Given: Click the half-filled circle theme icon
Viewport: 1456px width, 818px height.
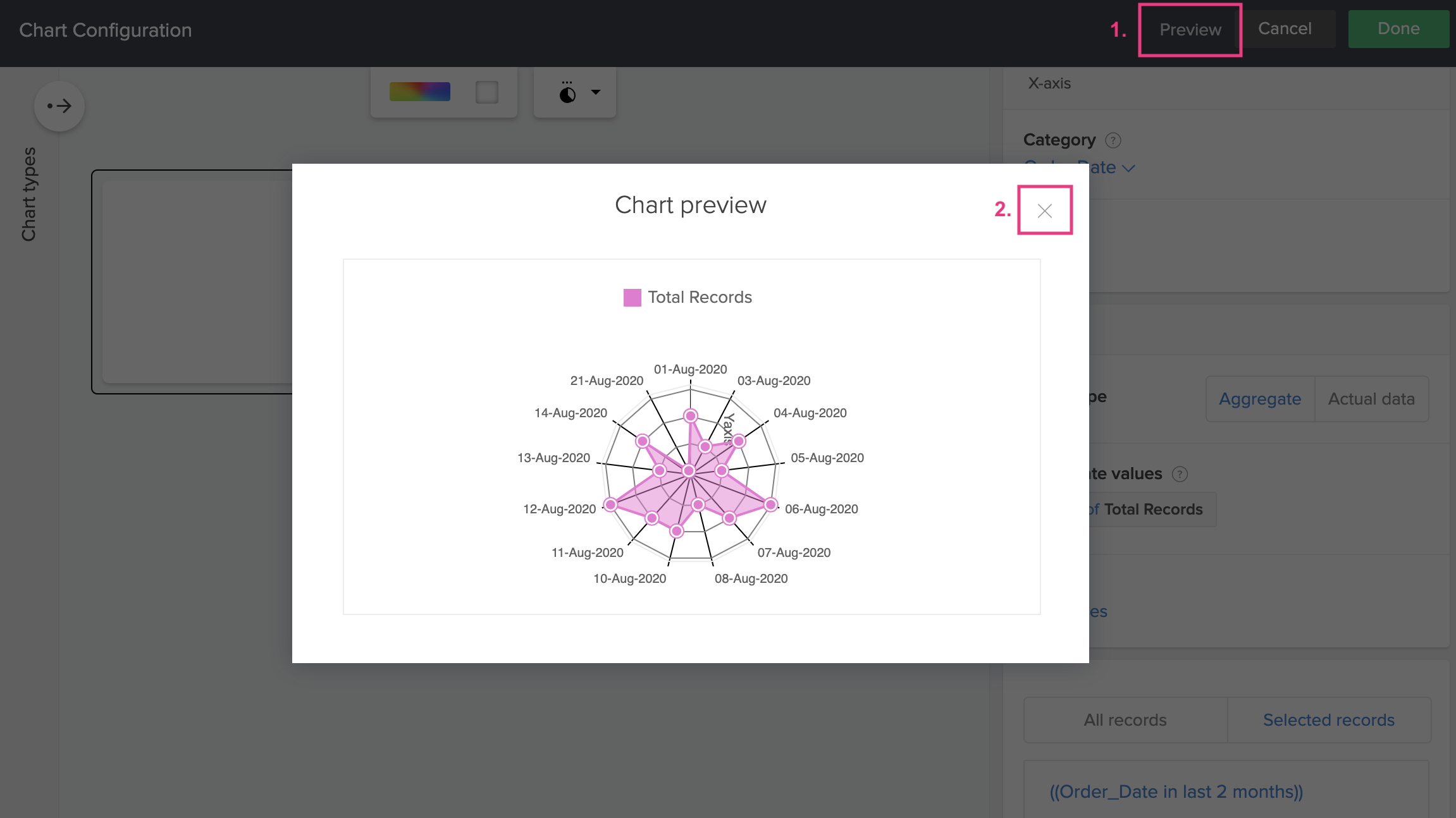Looking at the screenshot, I should point(567,94).
